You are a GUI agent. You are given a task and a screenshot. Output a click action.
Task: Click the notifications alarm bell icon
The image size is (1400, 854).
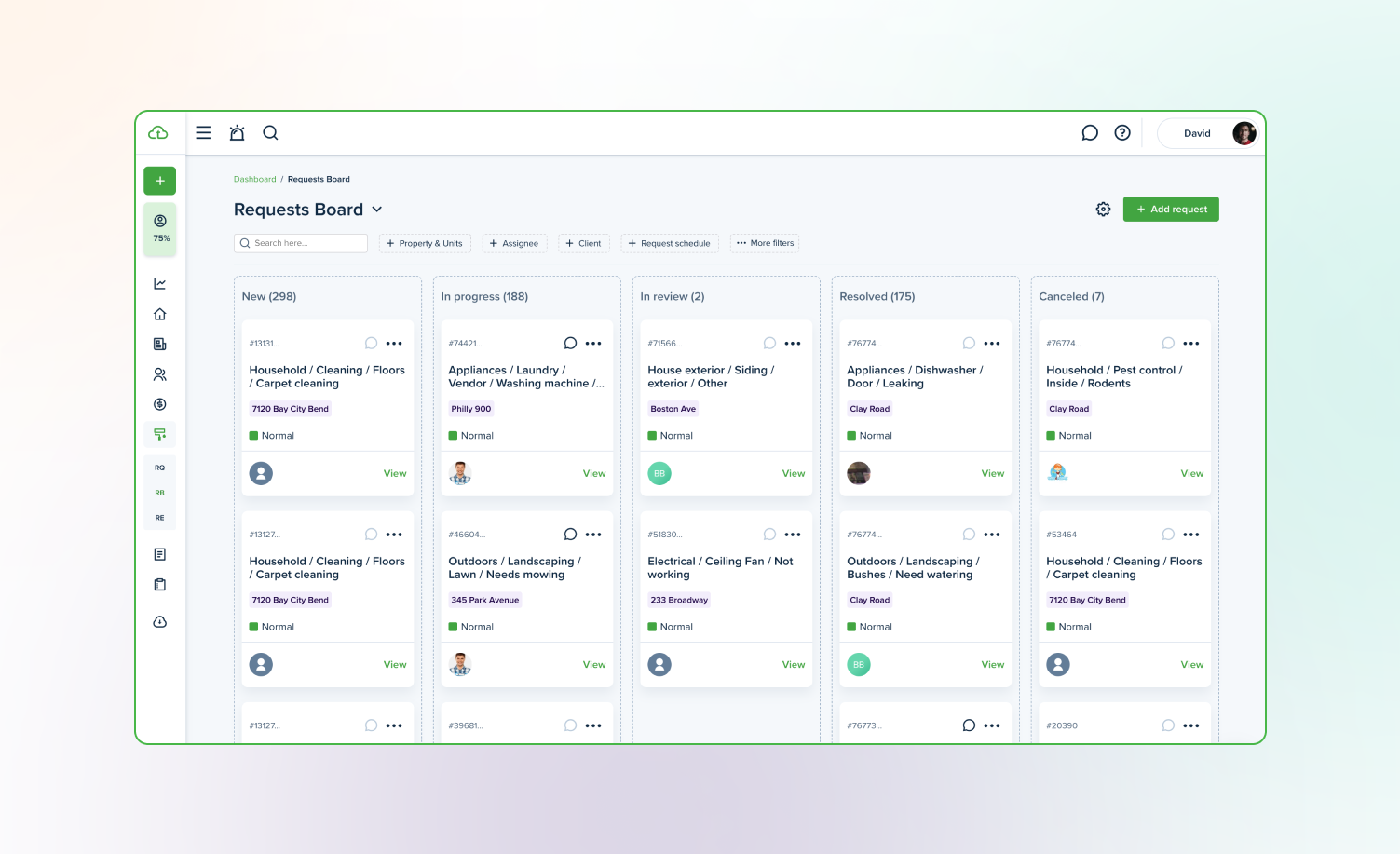click(x=237, y=133)
